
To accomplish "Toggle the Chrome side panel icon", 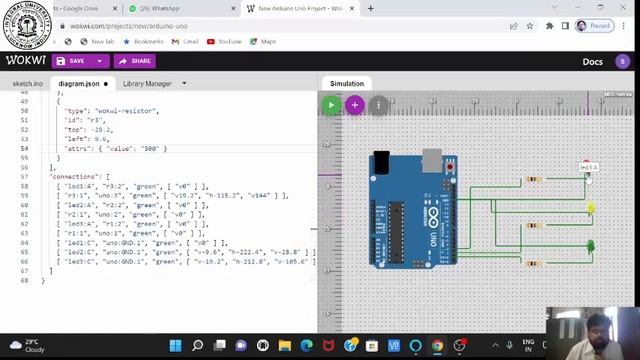I will pyautogui.click(x=565, y=26).
